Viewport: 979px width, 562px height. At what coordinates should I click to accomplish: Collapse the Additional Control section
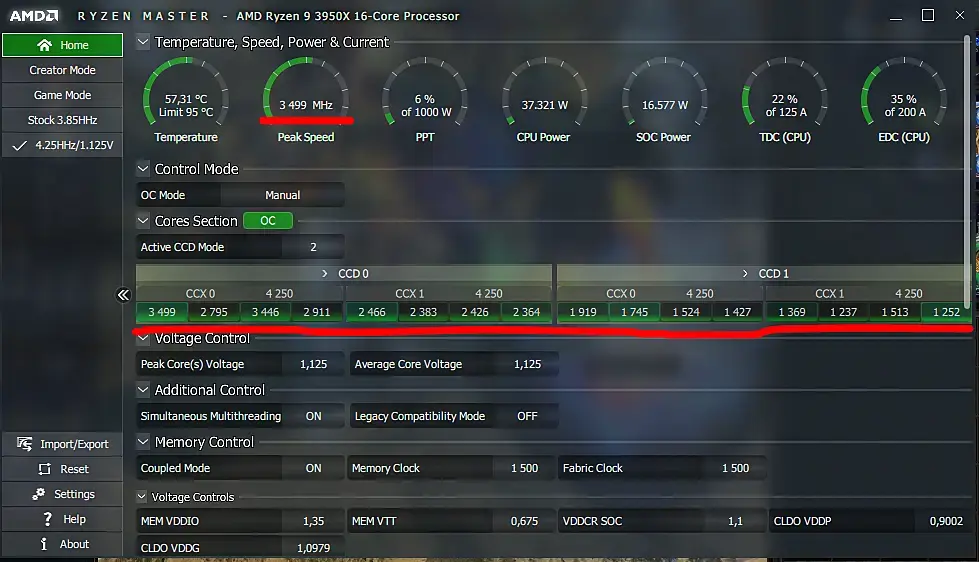click(x=143, y=390)
